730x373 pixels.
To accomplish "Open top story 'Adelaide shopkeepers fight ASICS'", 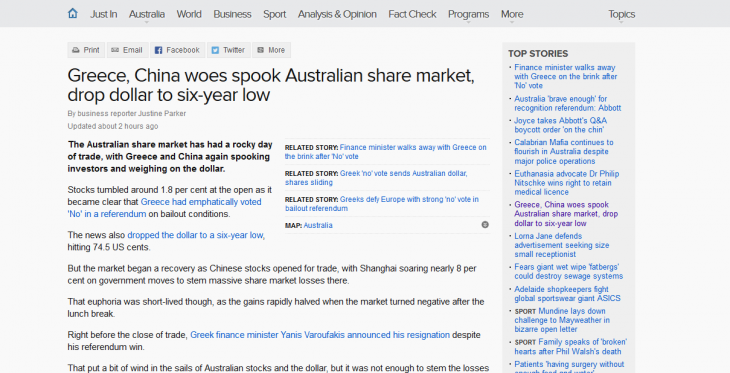I will click(567, 294).
